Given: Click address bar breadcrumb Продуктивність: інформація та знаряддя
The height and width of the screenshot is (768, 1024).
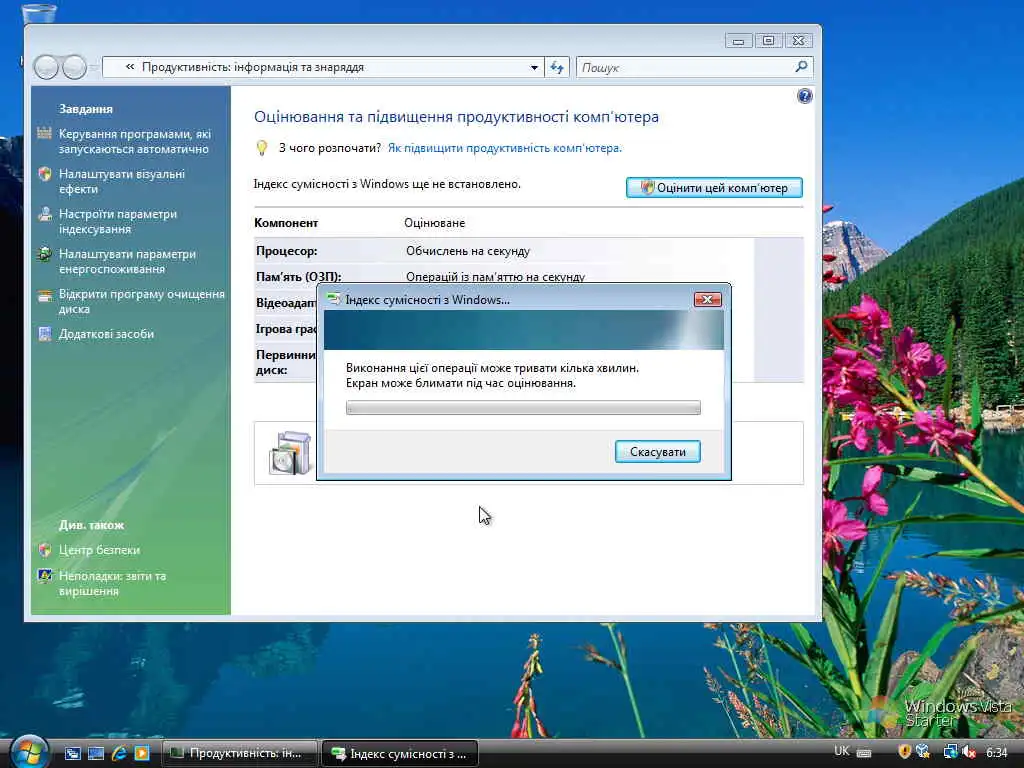Looking at the screenshot, I should (x=253, y=67).
